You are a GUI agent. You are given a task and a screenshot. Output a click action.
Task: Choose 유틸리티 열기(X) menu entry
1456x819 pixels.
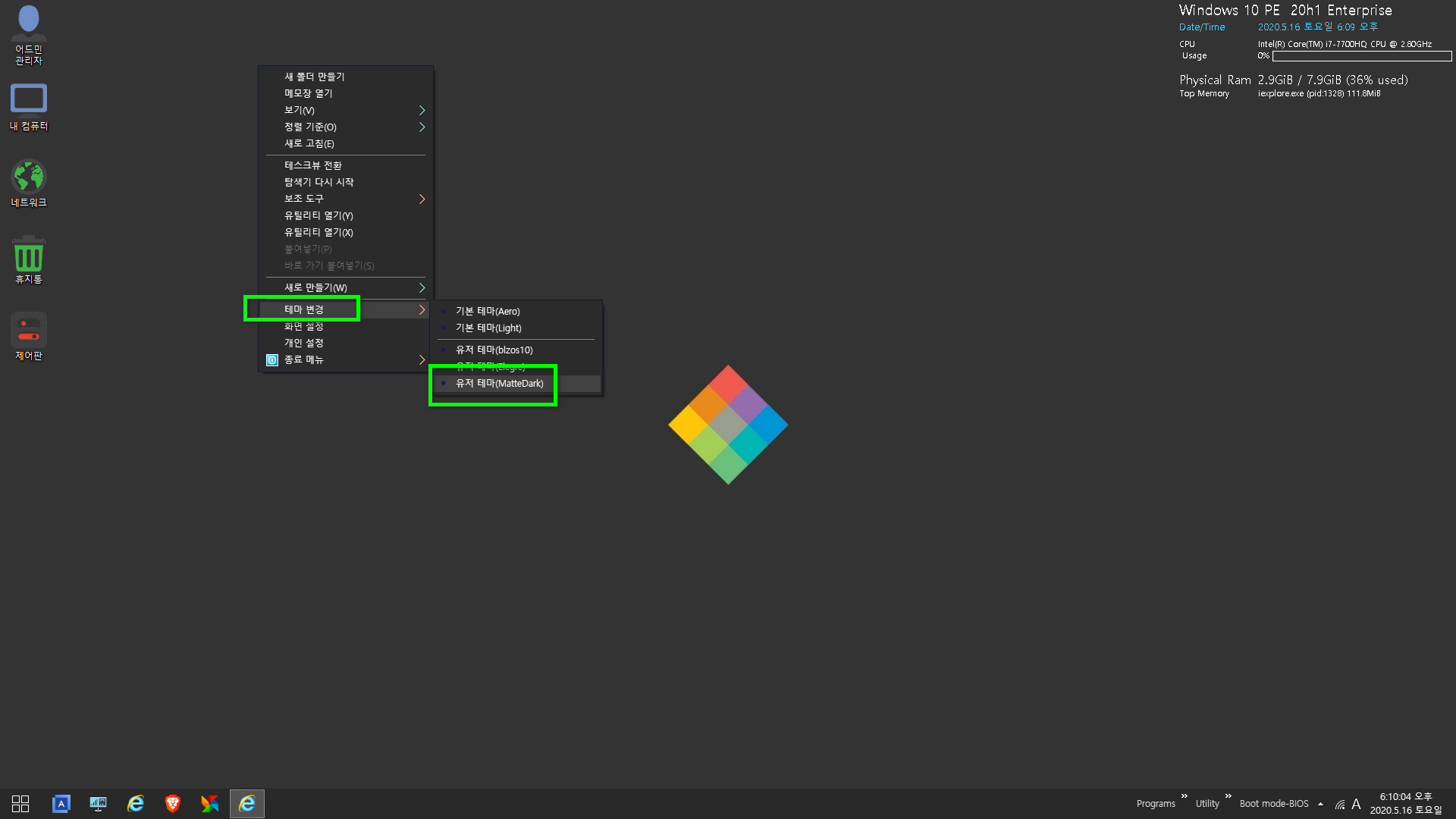pos(346,233)
